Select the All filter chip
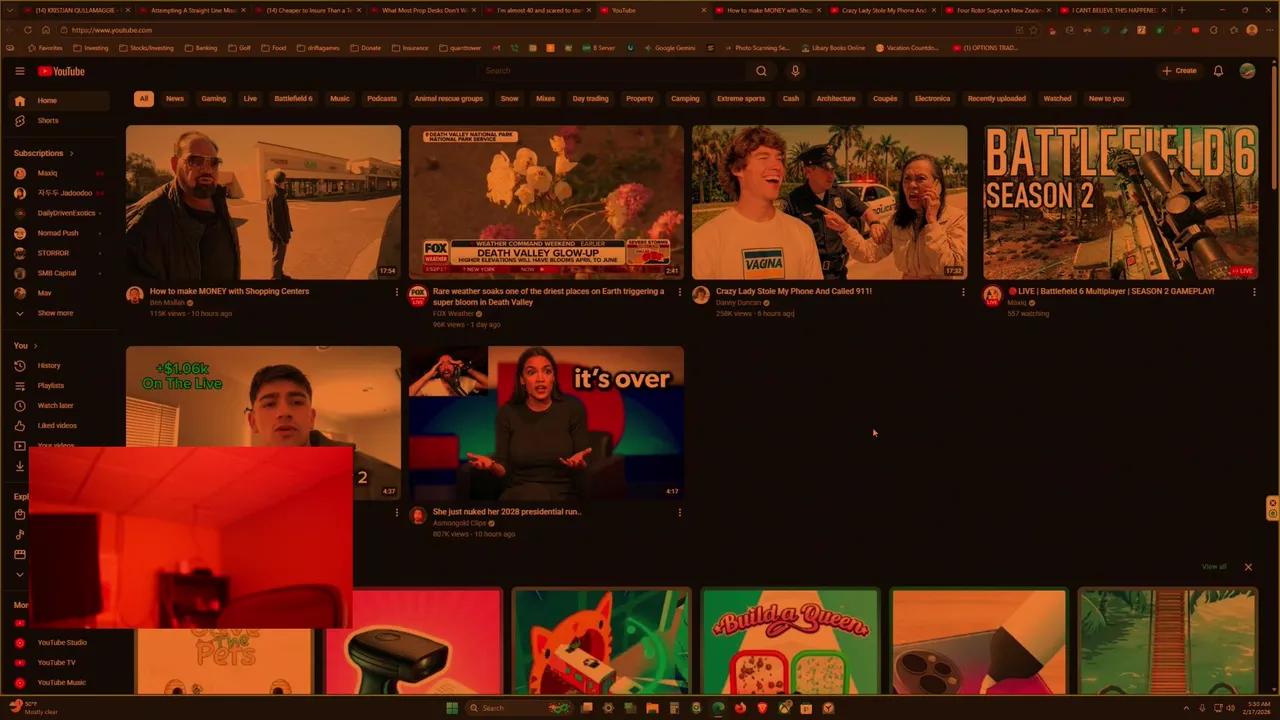This screenshot has width=1280, height=720. click(144, 98)
